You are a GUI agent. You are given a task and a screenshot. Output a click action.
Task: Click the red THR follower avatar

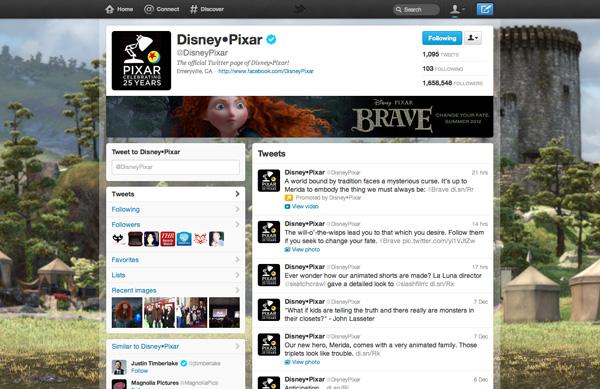[168, 239]
